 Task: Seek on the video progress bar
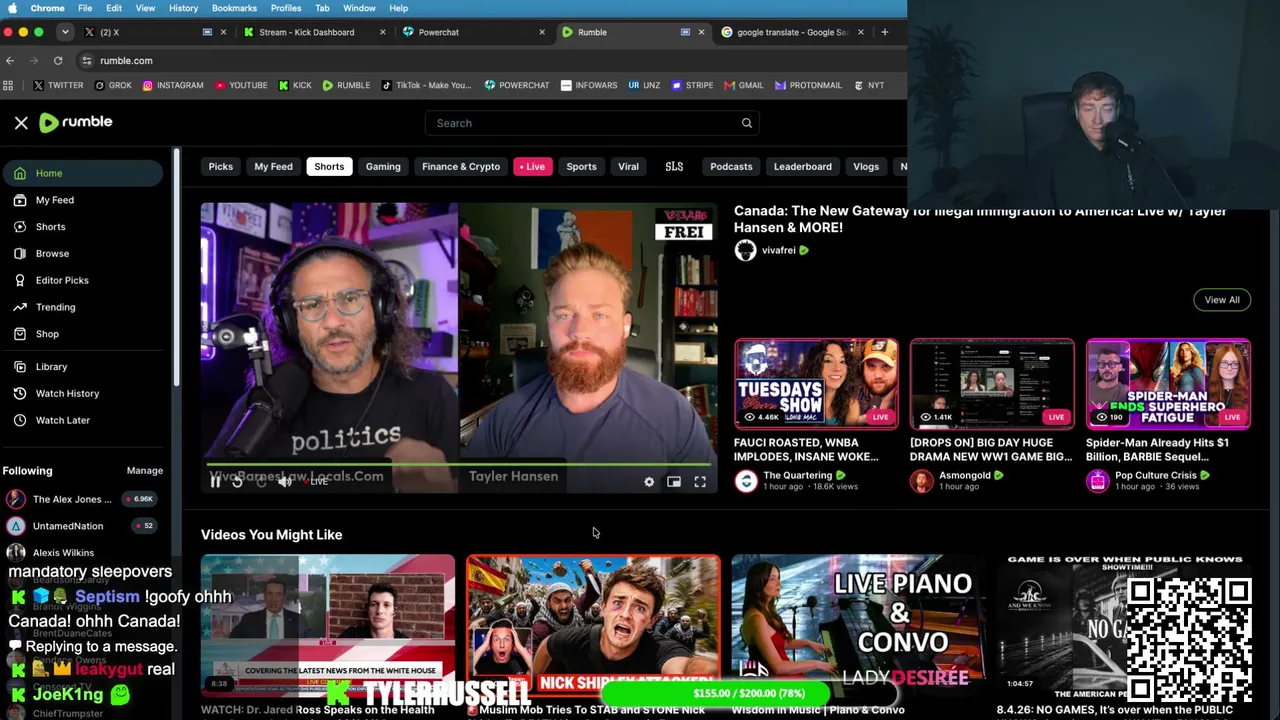(459, 464)
